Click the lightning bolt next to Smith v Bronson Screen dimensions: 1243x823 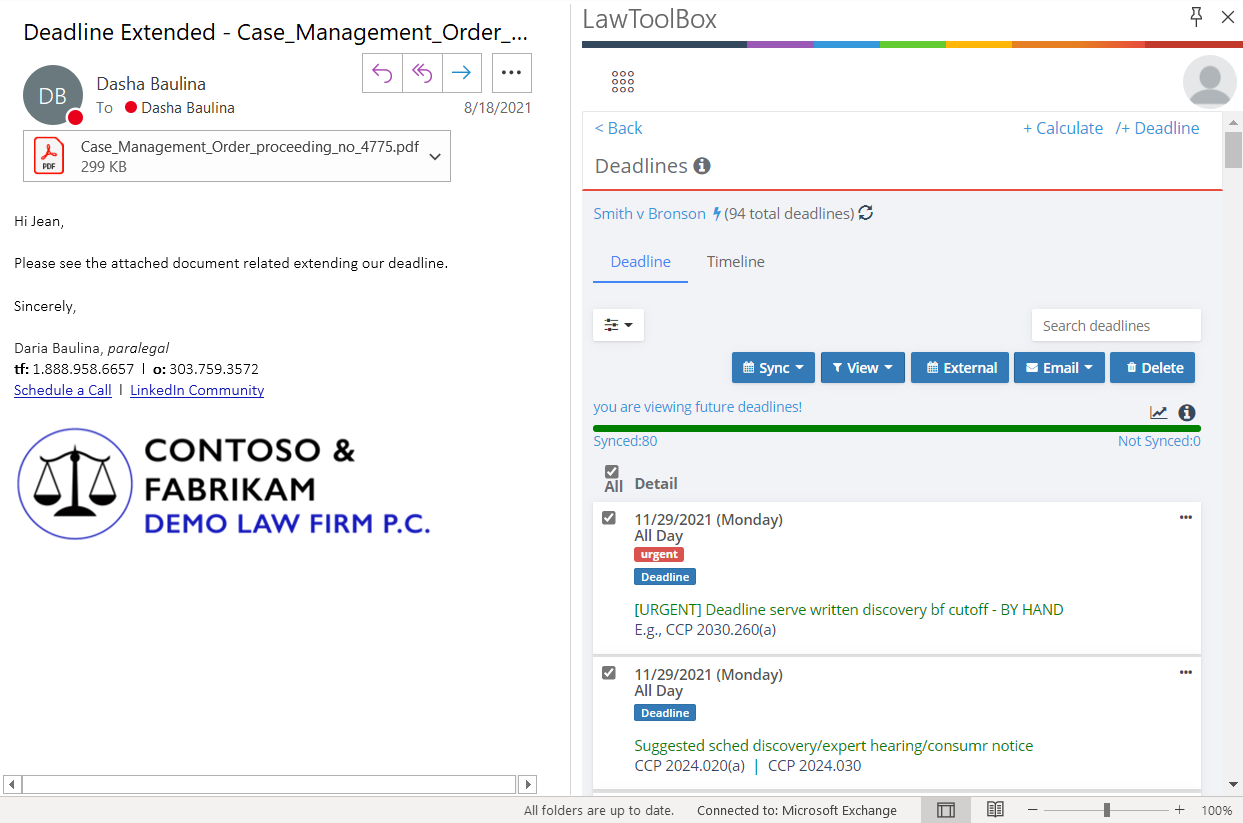(x=717, y=213)
